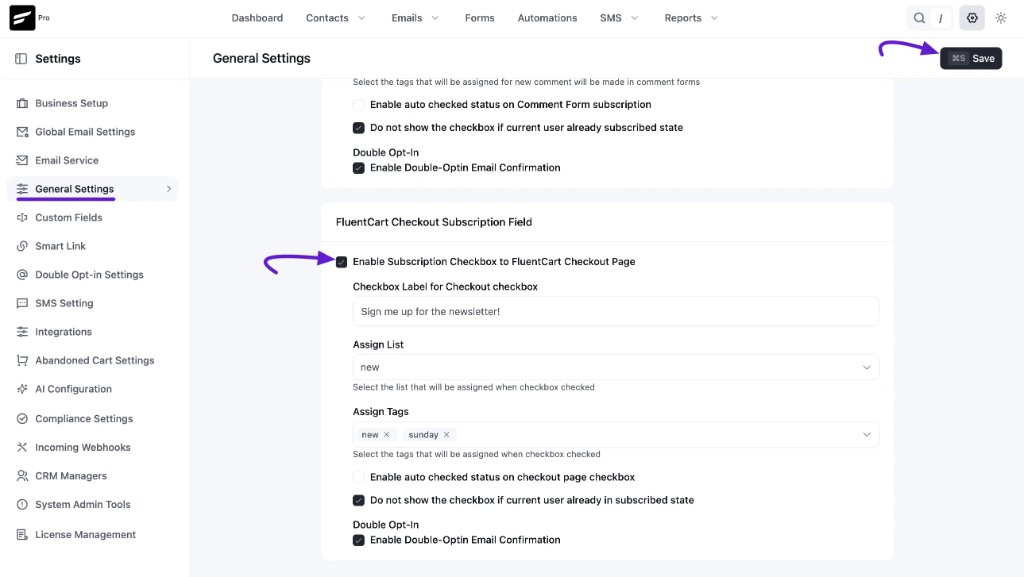Click the Save button
This screenshot has height=577, width=1024.
[971, 59]
